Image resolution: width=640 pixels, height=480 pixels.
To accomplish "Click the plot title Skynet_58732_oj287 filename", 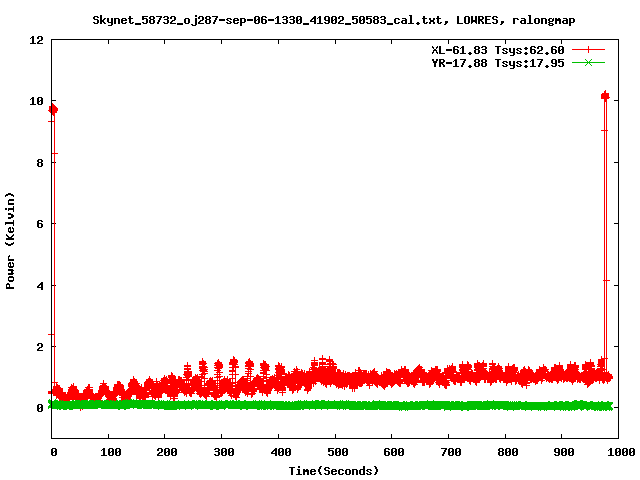I will pos(333,20).
